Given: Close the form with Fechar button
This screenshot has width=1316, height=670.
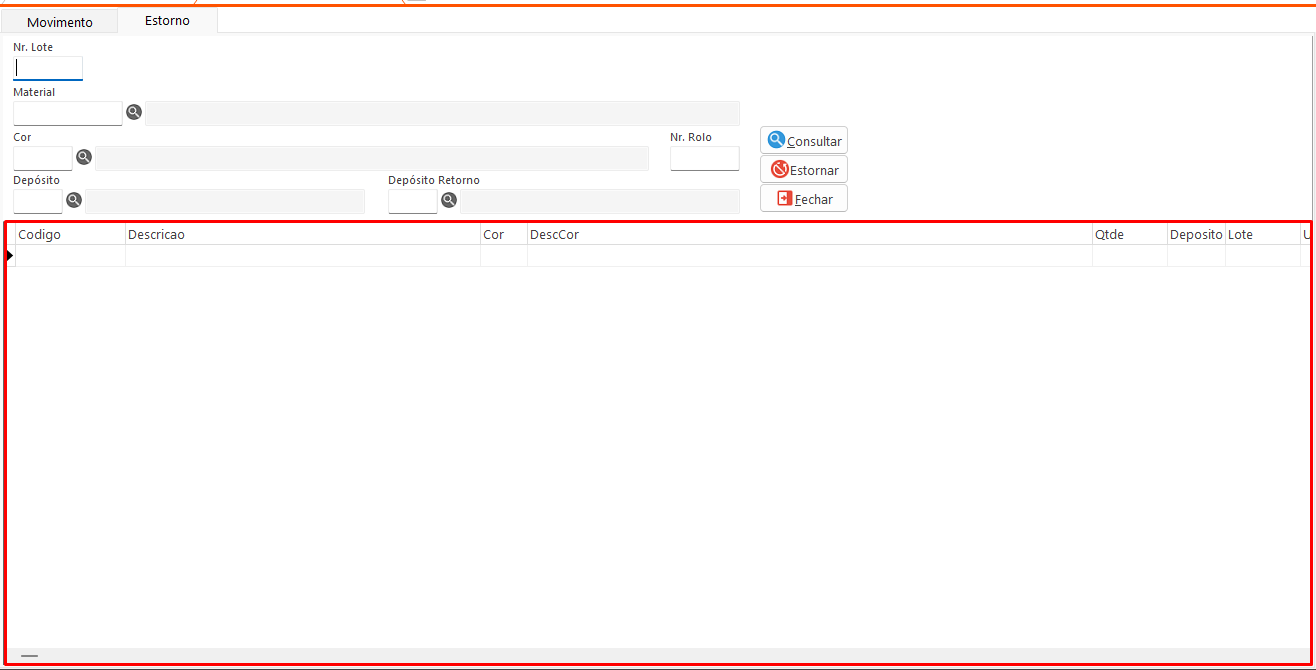Looking at the screenshot, I should click(x=804, y=199).
